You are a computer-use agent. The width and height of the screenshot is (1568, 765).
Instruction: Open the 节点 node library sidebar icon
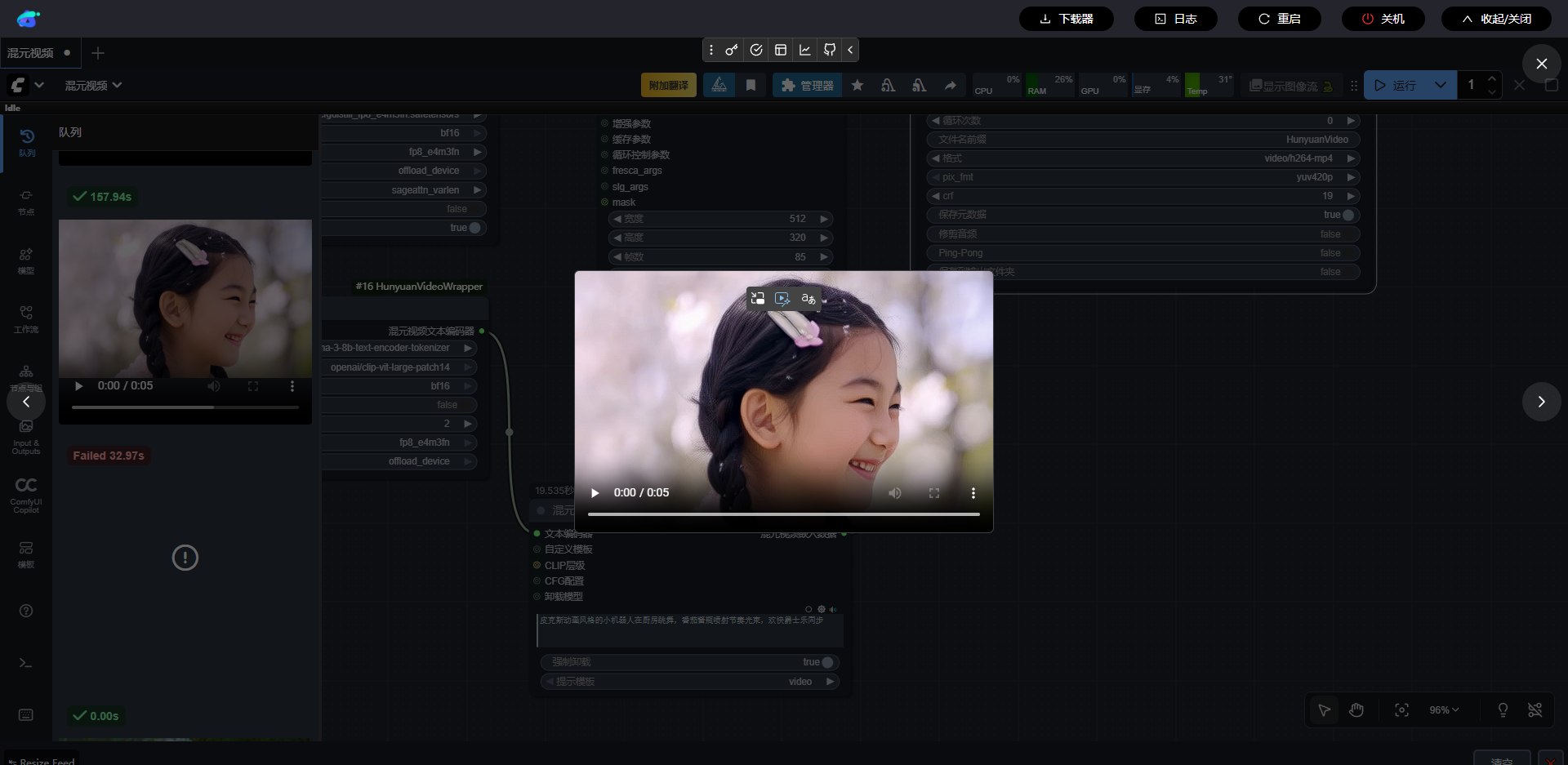(x=26, y=202)
